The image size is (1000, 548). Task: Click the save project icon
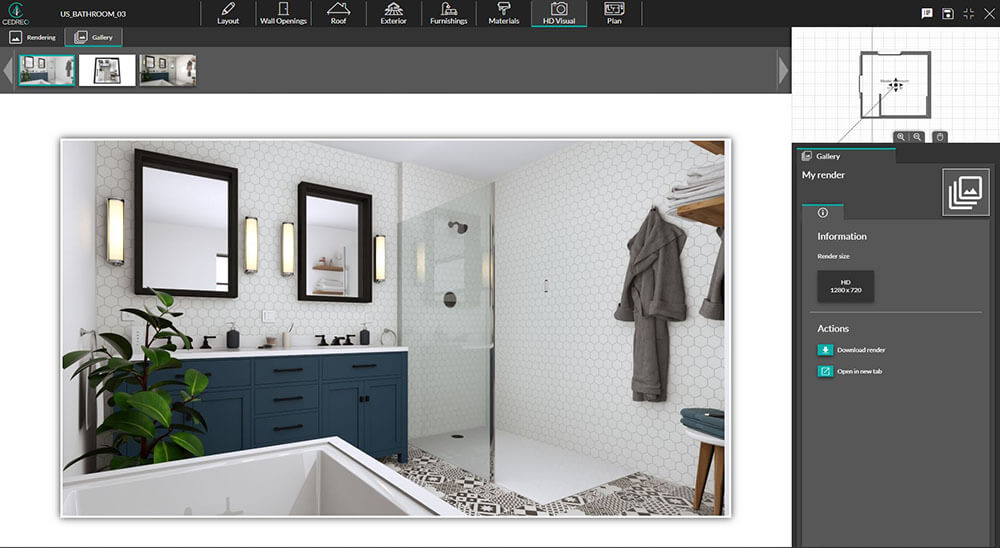coord(948,13)
